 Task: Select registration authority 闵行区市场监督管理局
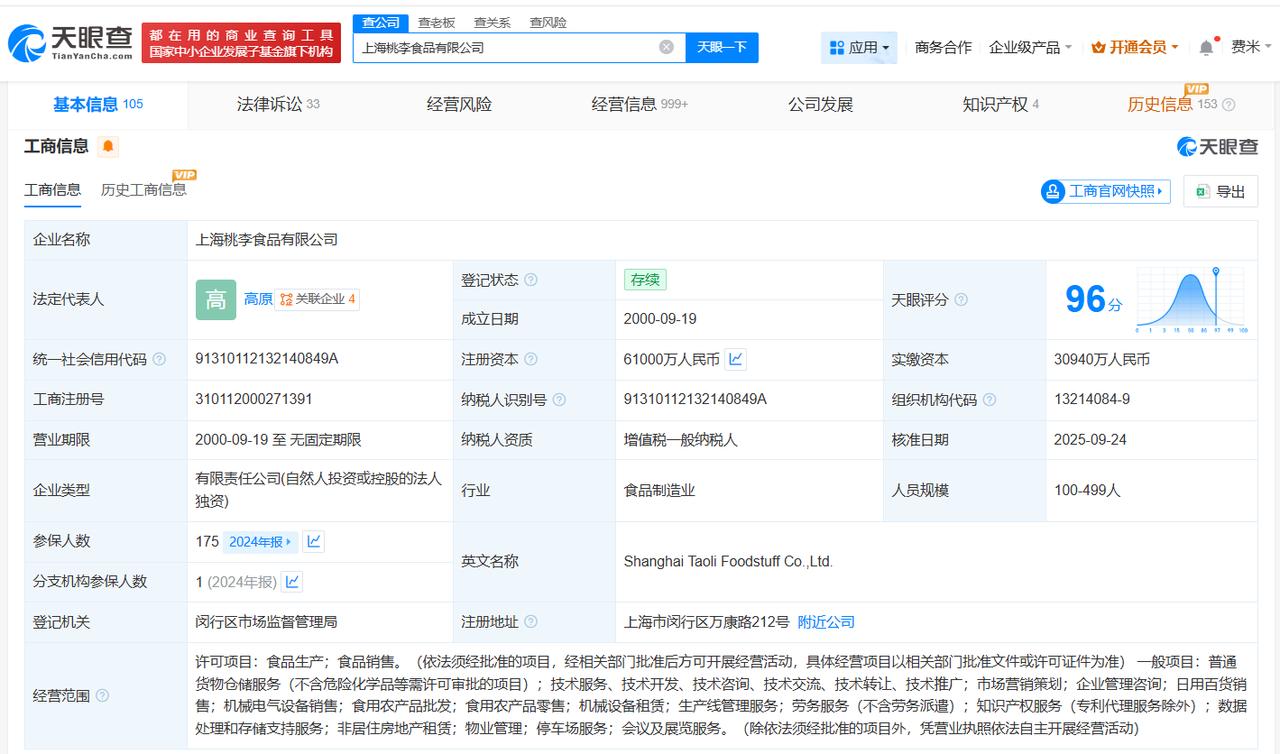tap(266, 622)
